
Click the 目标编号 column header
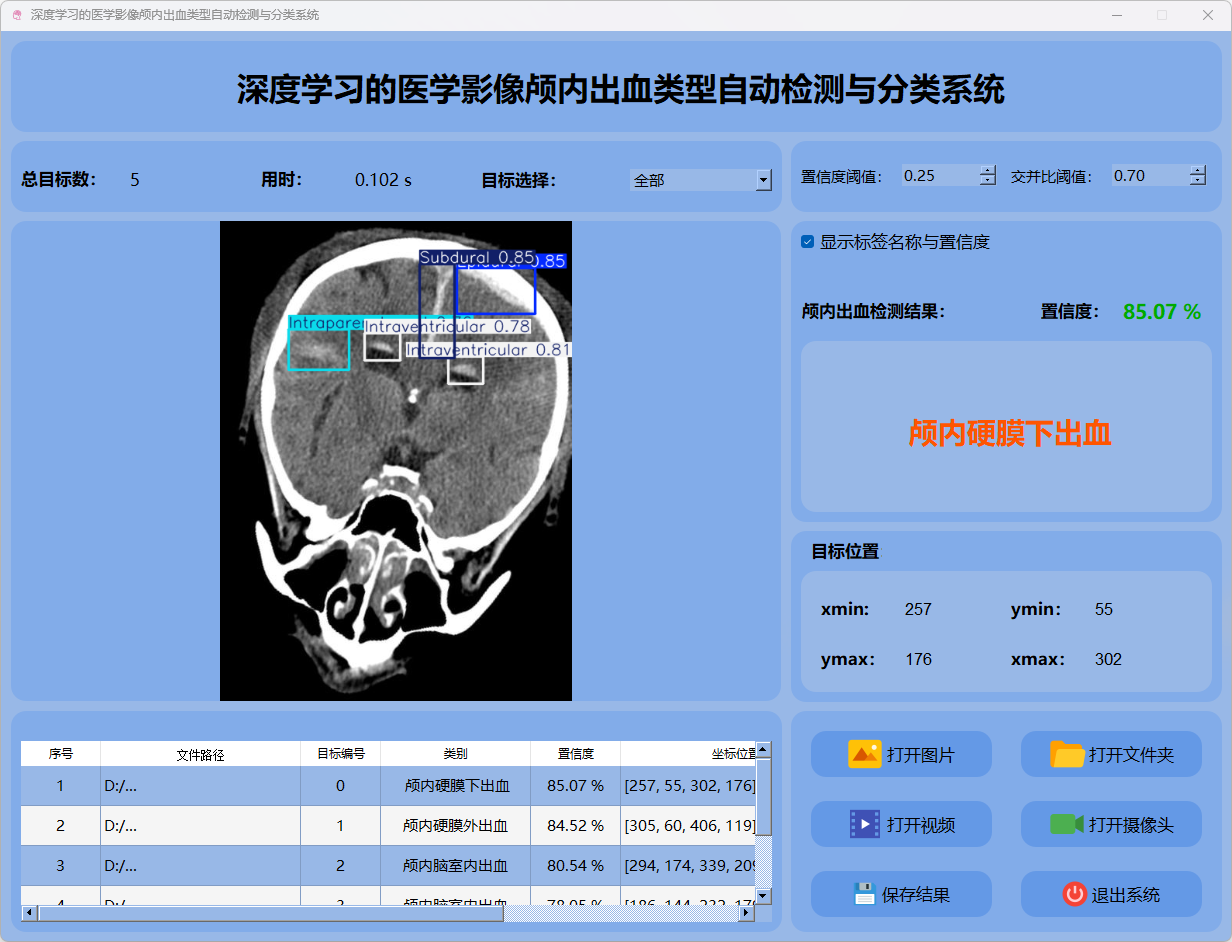pos(340,754)
